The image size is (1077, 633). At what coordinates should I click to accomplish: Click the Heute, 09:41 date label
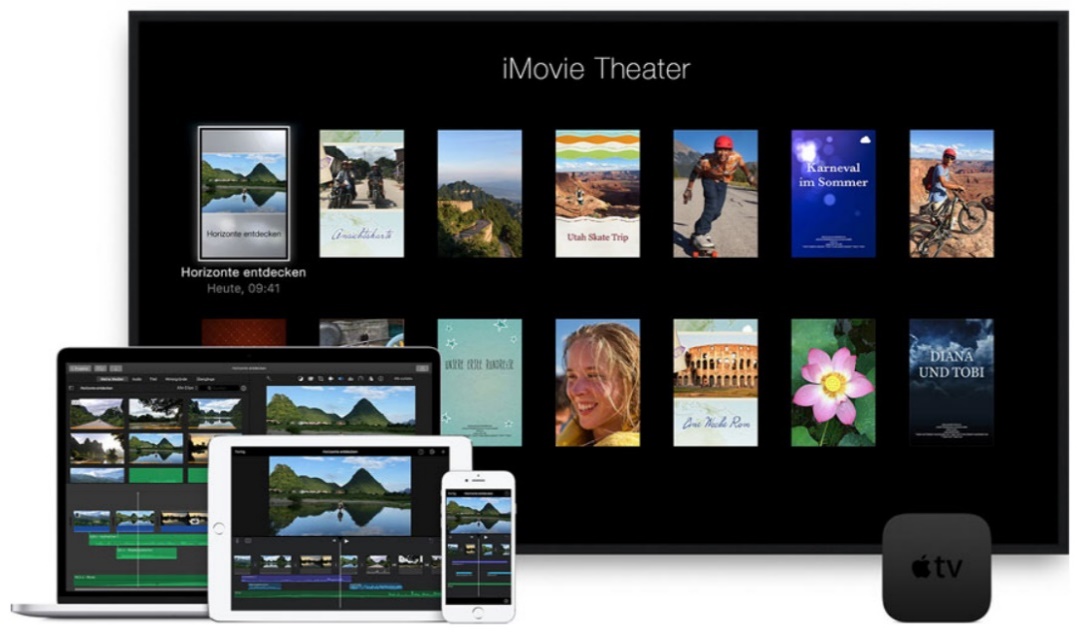(x=244, y=288)
